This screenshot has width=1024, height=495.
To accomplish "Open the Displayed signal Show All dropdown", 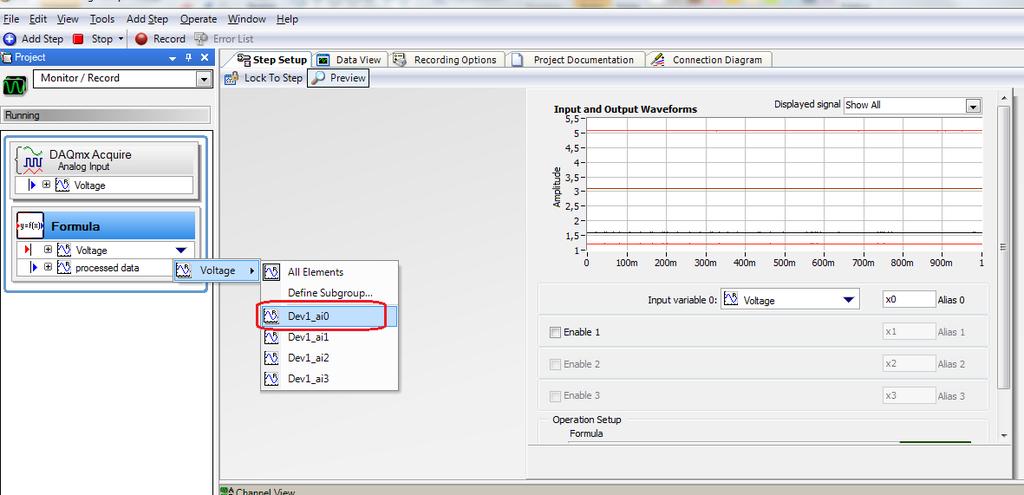I will pyautogui.click(x=912, y=105).
